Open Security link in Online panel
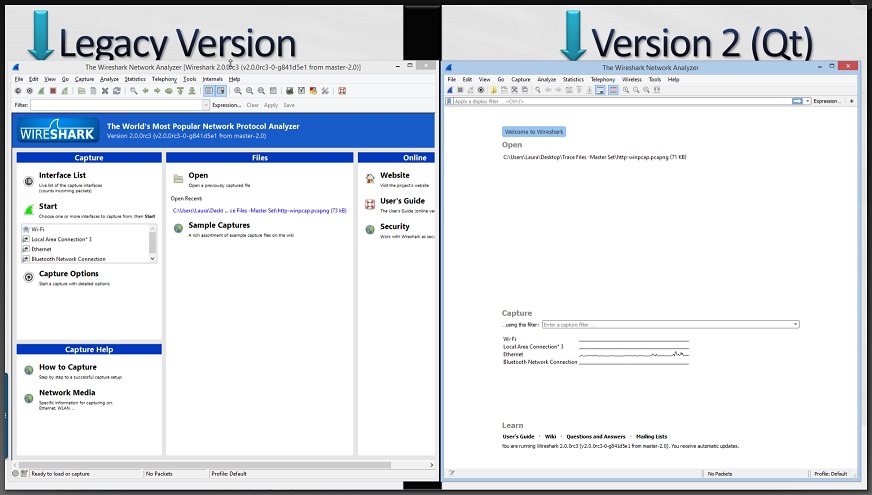Screen dimensions: 872x495 point(394,226)
